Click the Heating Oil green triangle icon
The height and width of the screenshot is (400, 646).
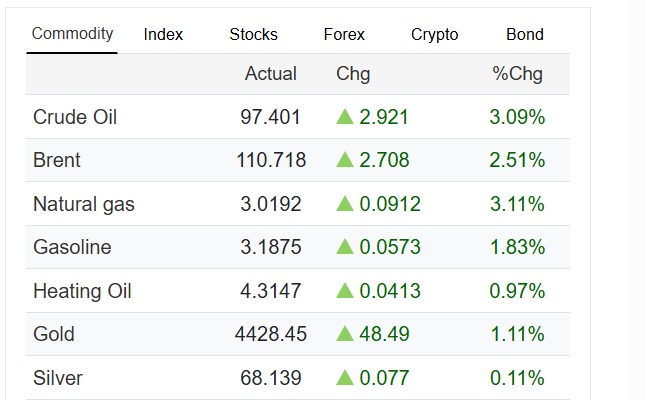(x=346, y=291)
